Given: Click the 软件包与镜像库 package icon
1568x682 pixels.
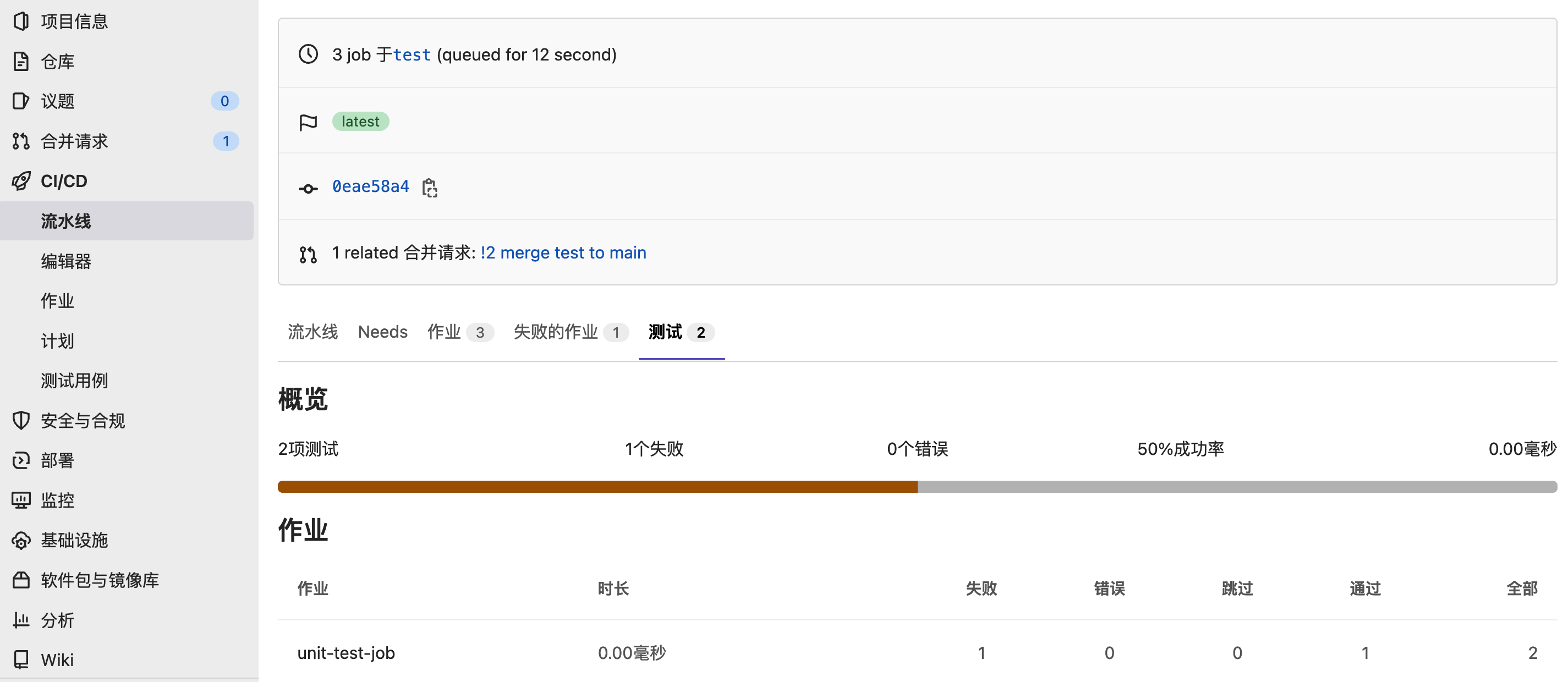Looking at the screenshot, I should pos(21,580).
